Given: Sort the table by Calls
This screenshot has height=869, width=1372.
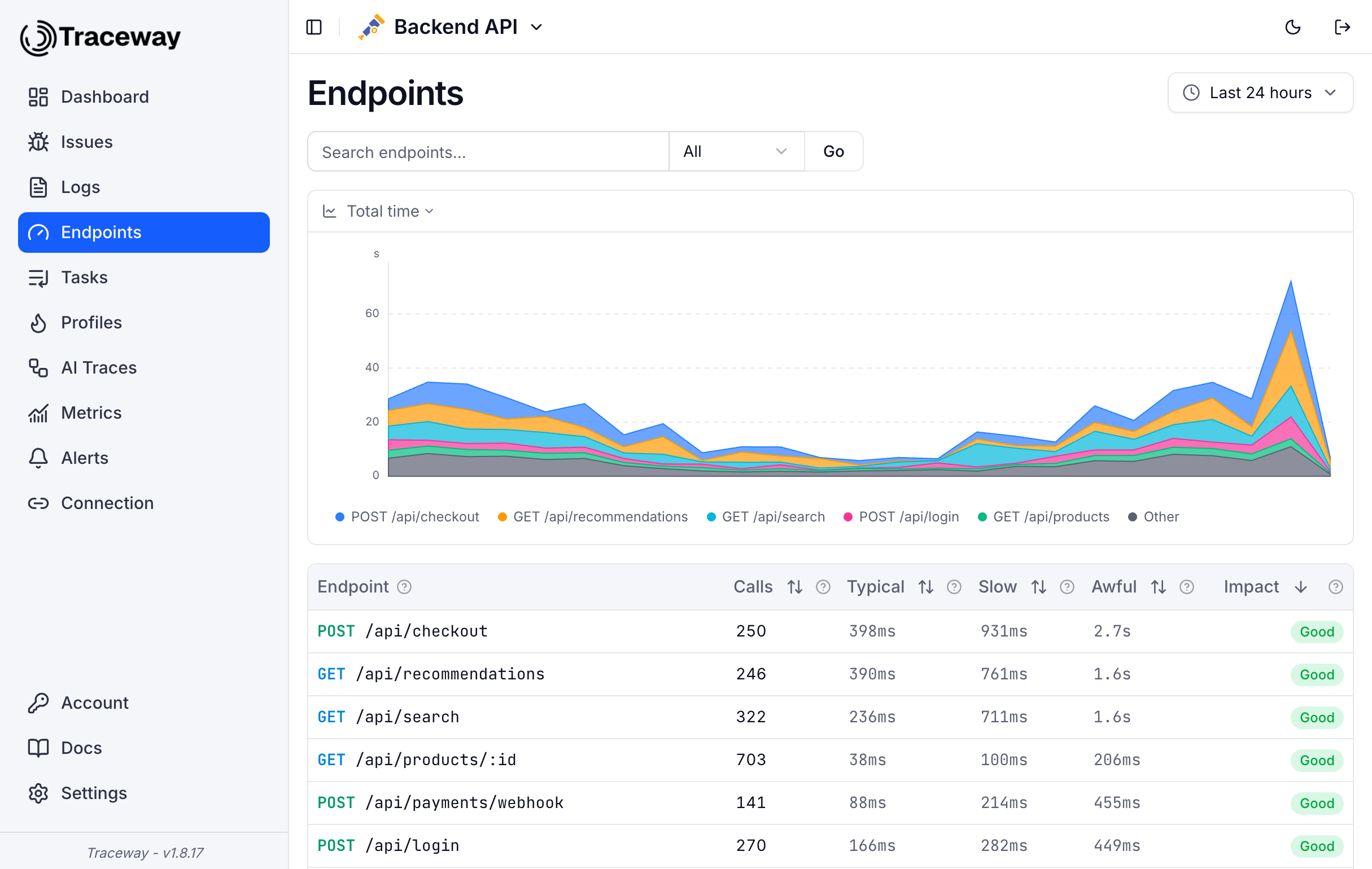Looking at the screenshot, I should 795,586.
